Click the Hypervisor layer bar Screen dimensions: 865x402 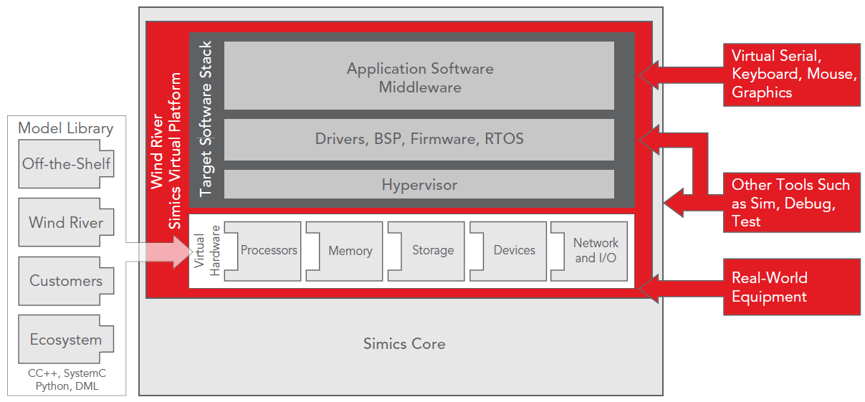pyautogui.click(x=419, y=185)
